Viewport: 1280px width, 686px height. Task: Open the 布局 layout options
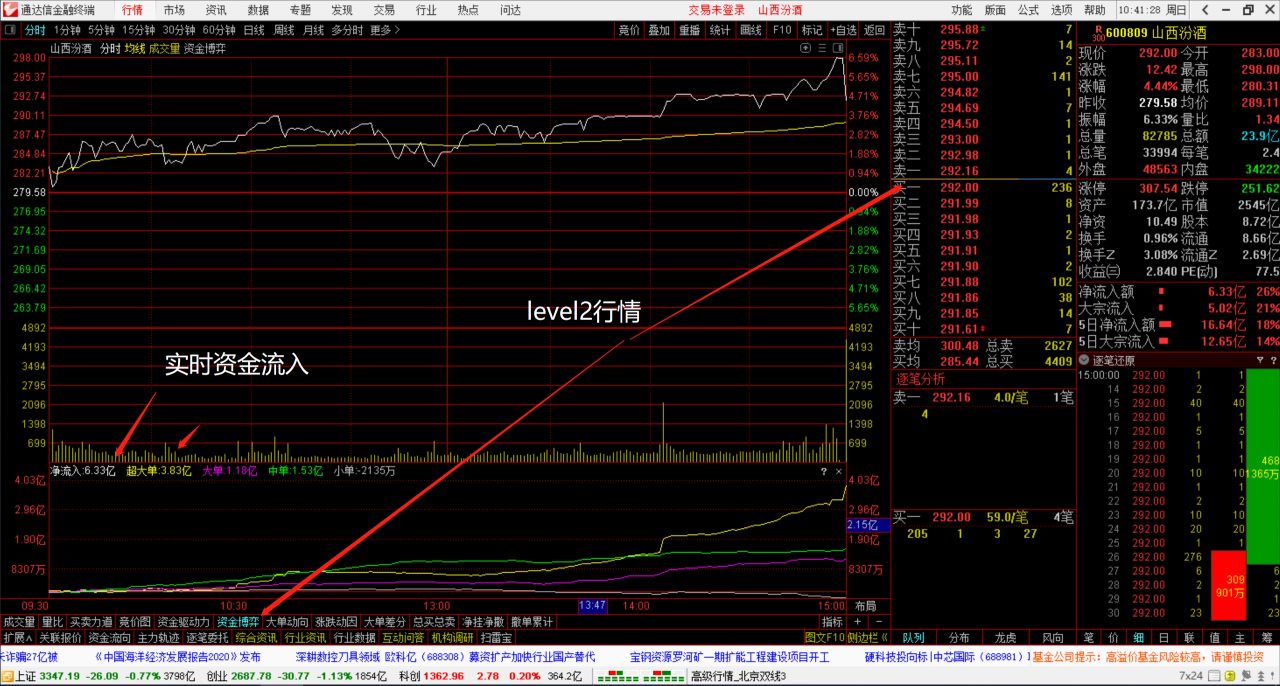pyautogui.click(x=865, y=606)
